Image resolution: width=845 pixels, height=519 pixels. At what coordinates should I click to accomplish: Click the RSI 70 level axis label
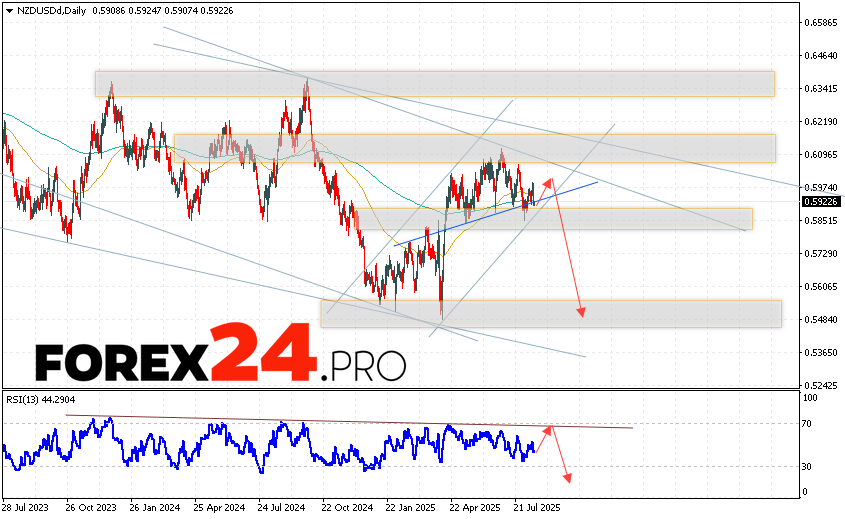pyautogui.click(x=808, y=424)
